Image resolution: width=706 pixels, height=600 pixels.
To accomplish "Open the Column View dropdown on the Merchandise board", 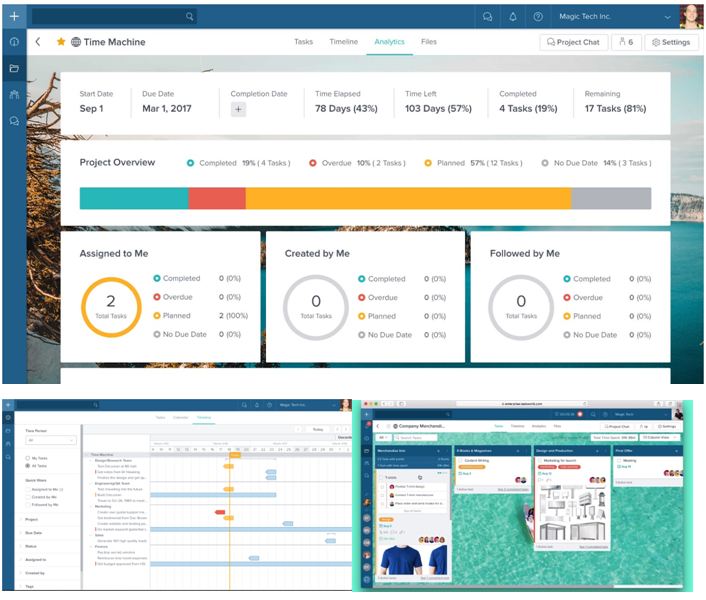I will point(661,438).
